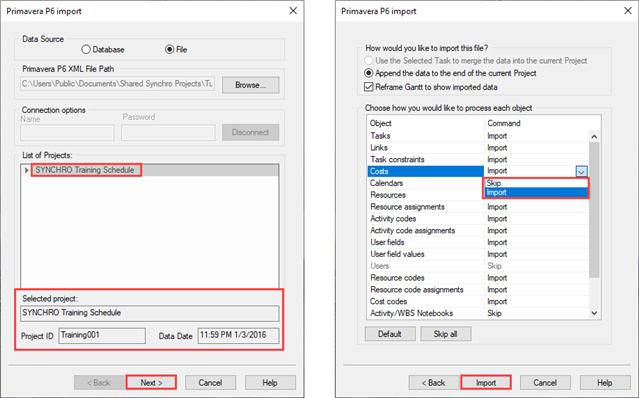Click the connection Name input field
639x398 pixels.
tap(67, 133)
